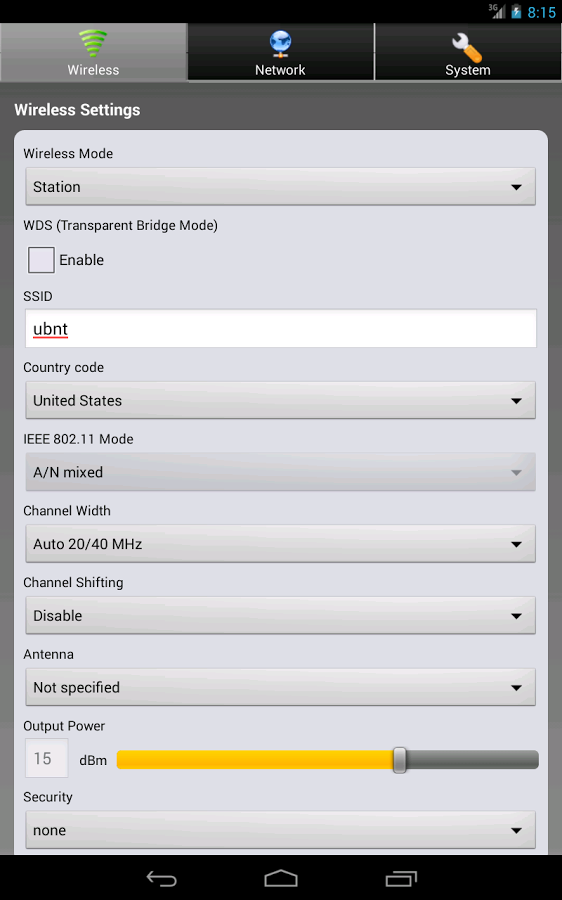Tap the System wrench icon
This screenshot has height=900, width=562.
[466, 47]
